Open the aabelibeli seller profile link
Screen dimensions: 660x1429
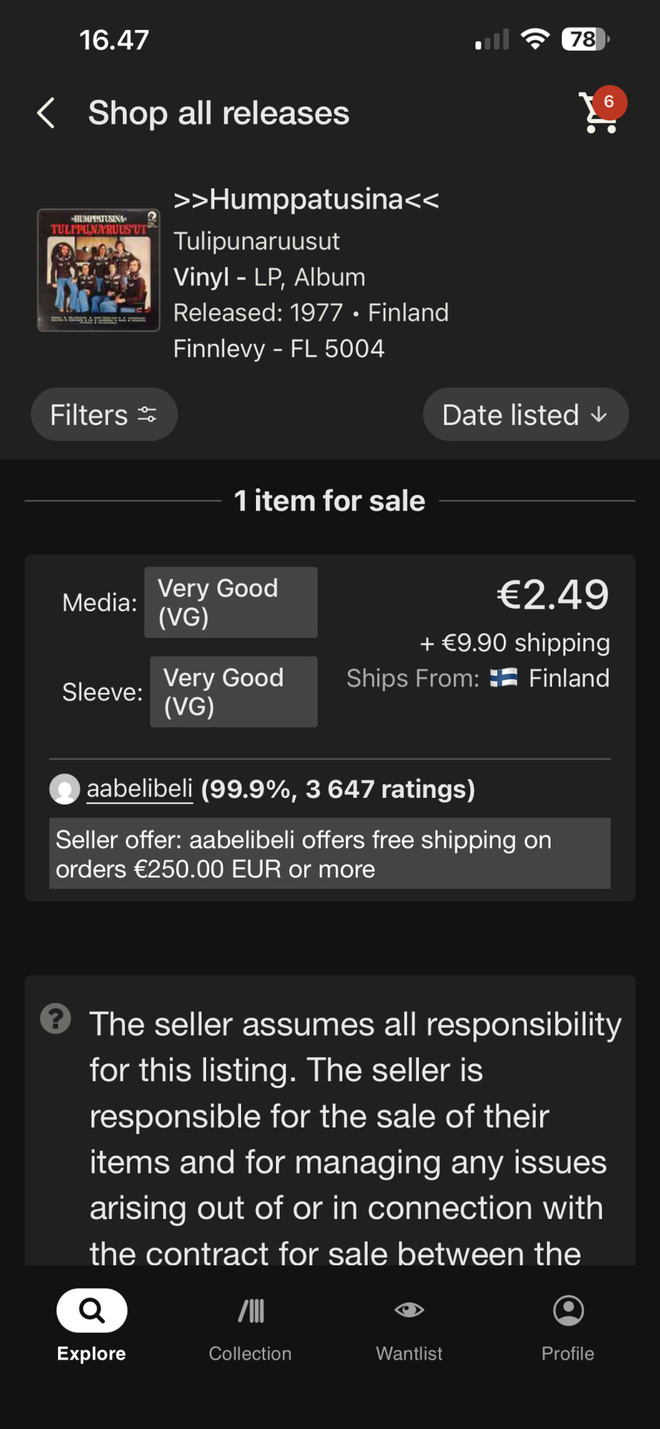click(x=139, y=789)
